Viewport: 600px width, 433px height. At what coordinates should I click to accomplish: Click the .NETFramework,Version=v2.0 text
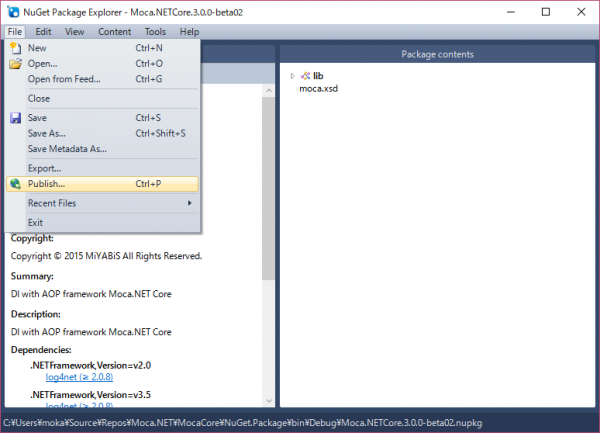91,365
